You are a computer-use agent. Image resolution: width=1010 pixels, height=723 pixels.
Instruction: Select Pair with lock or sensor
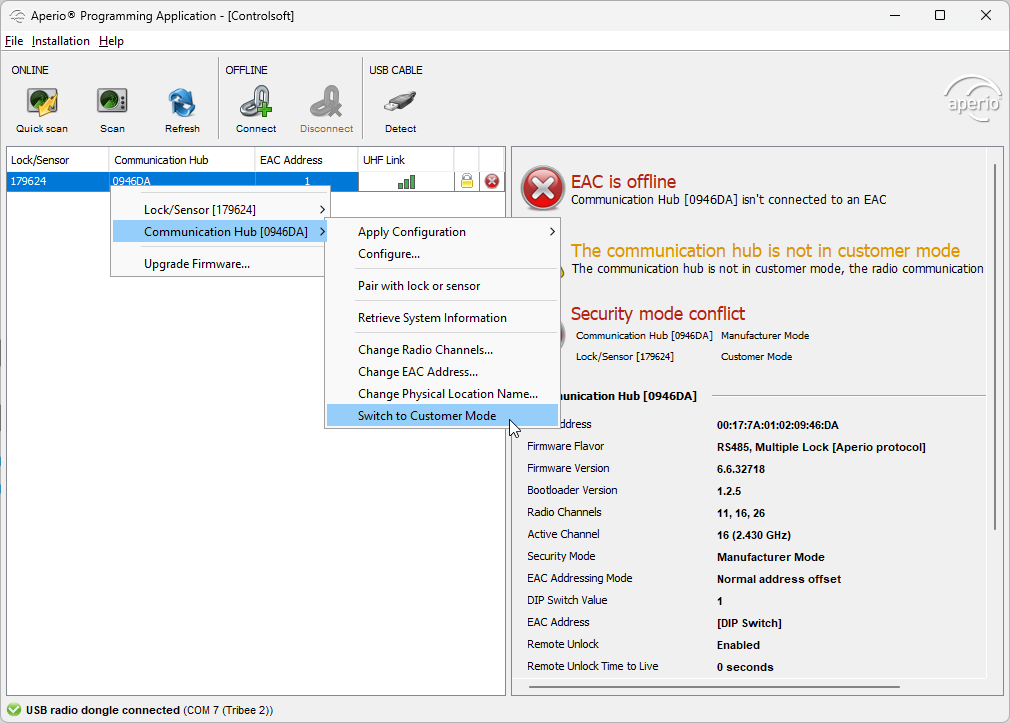442,285
